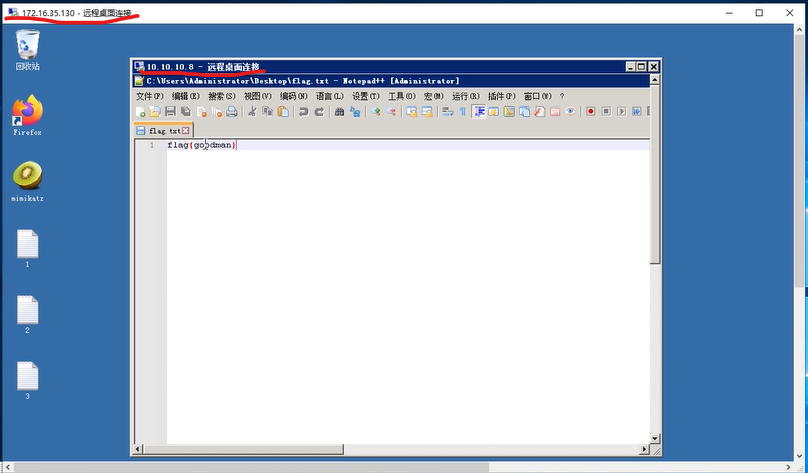Synchronize horizontal scrolling icon
Screen dimensions: 808x473
click(x=427, y=111)
